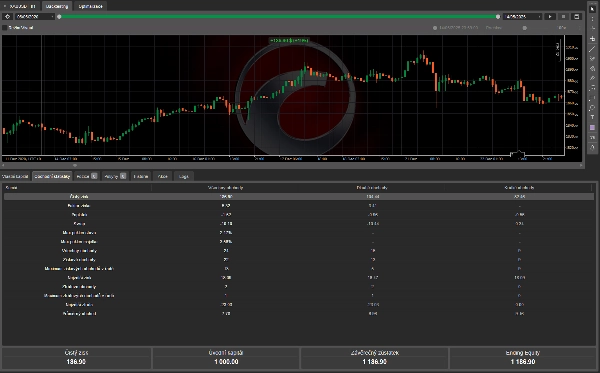Stop the backtest with the square stop button
Screen dimensions: 600x373
[x=563, y=16]
